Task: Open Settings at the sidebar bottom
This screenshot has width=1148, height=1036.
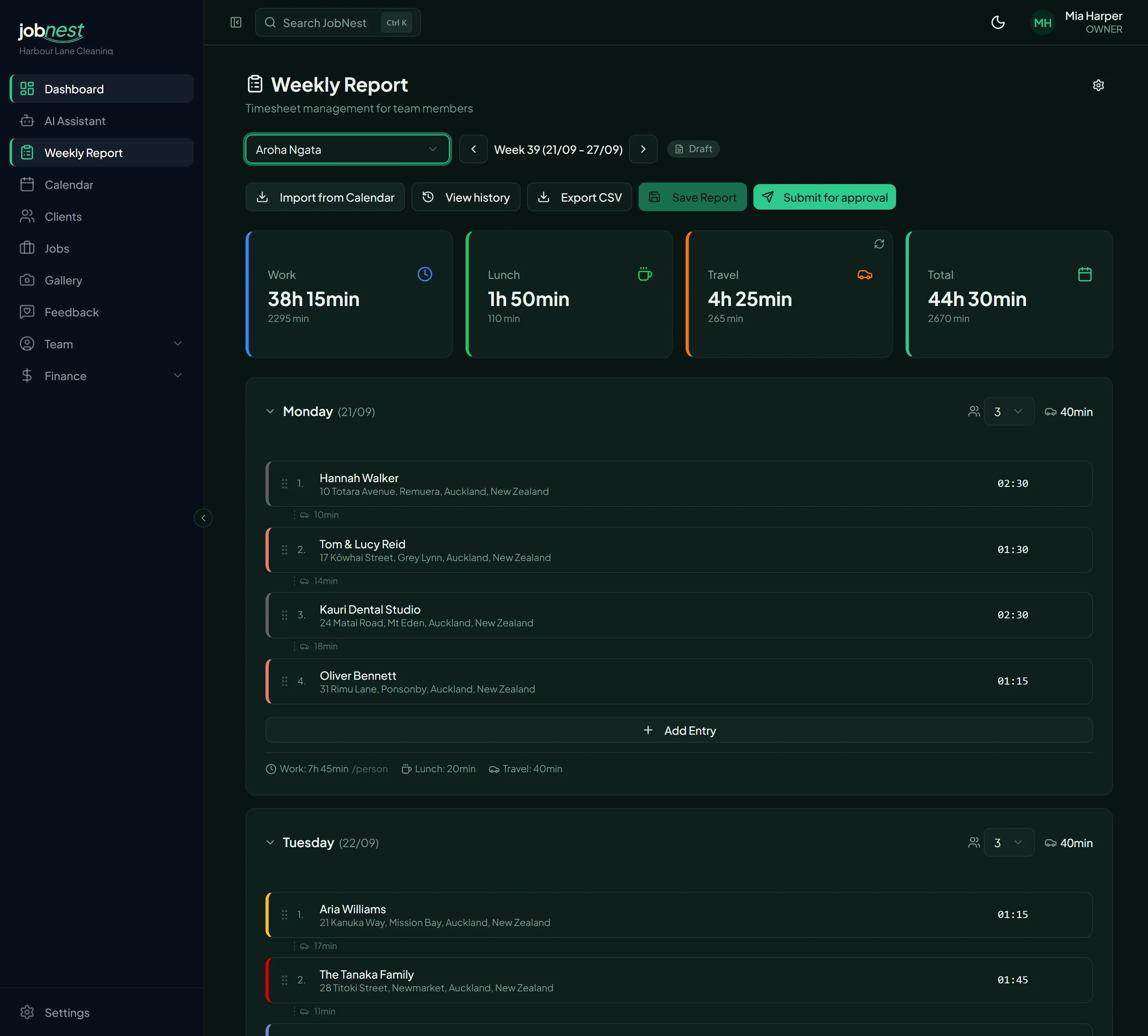Action: tap(102, 1012)
